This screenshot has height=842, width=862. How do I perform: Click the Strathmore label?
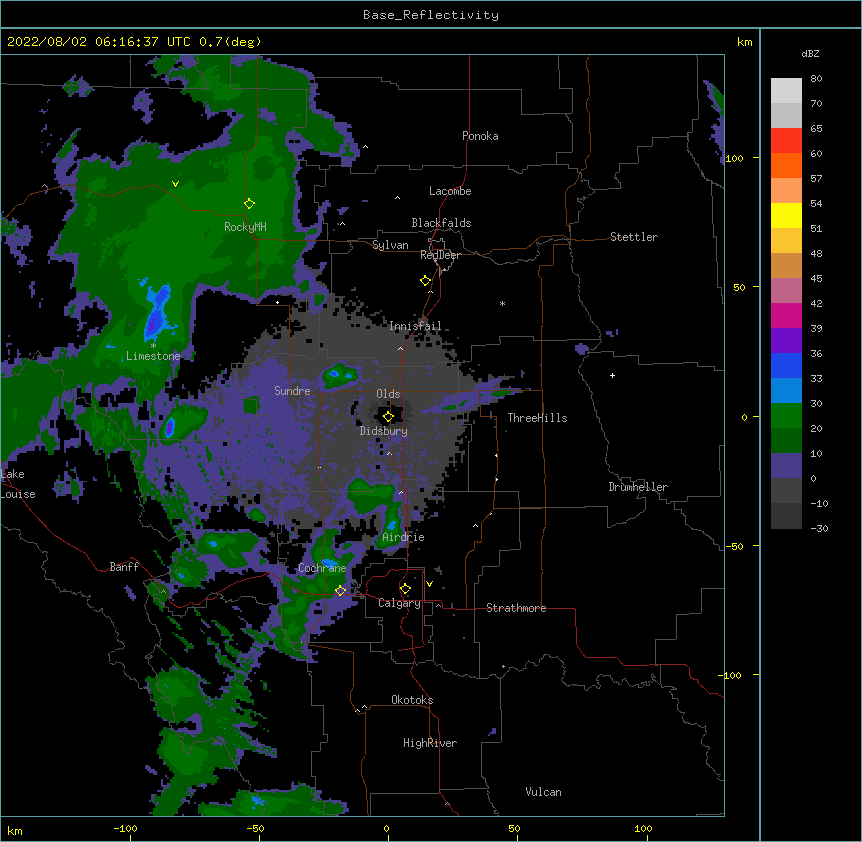point(516,608)
